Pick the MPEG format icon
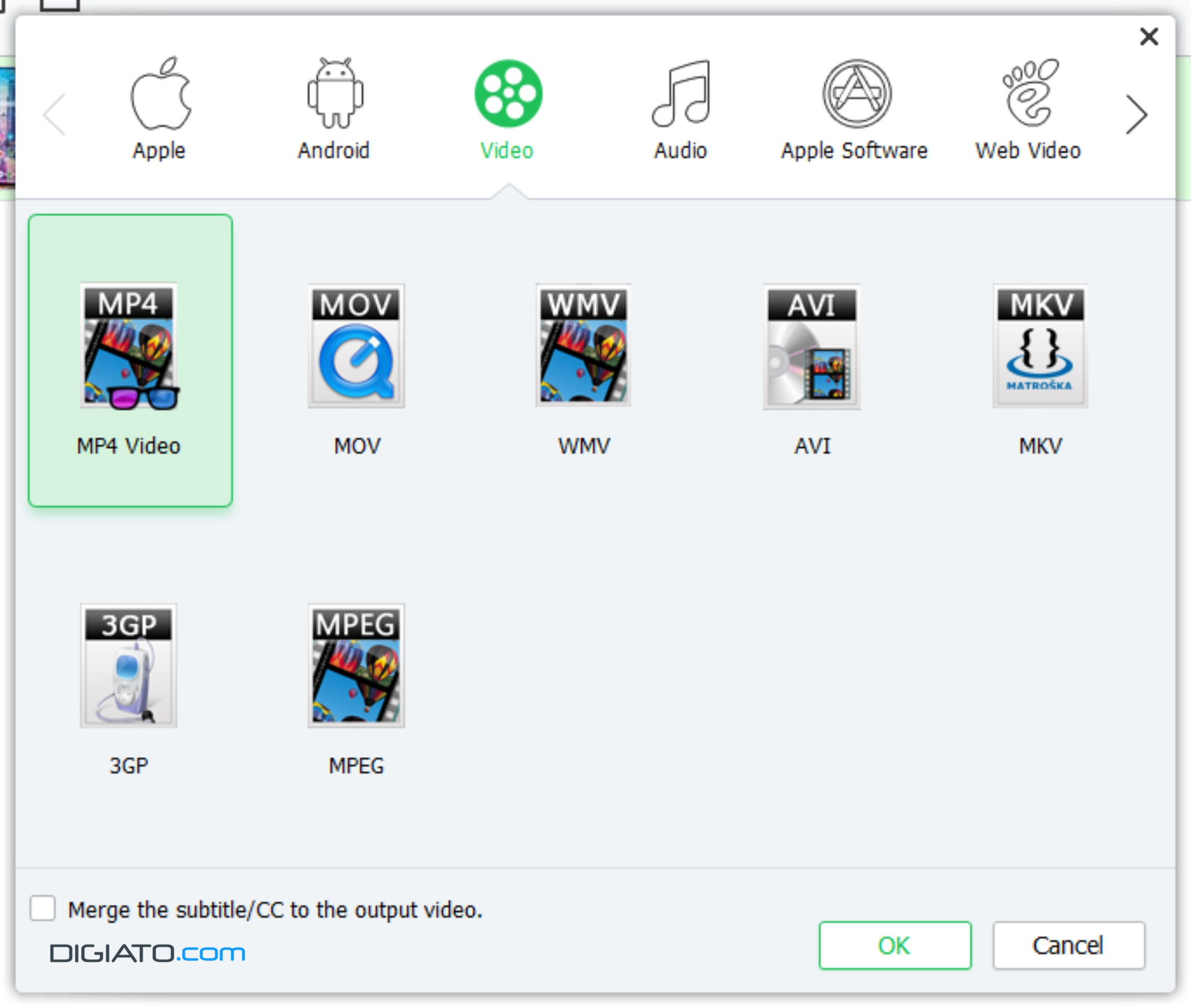The height and width of the screenshot is (1008, 1191). pyautogui.click(x=356, y=665)
